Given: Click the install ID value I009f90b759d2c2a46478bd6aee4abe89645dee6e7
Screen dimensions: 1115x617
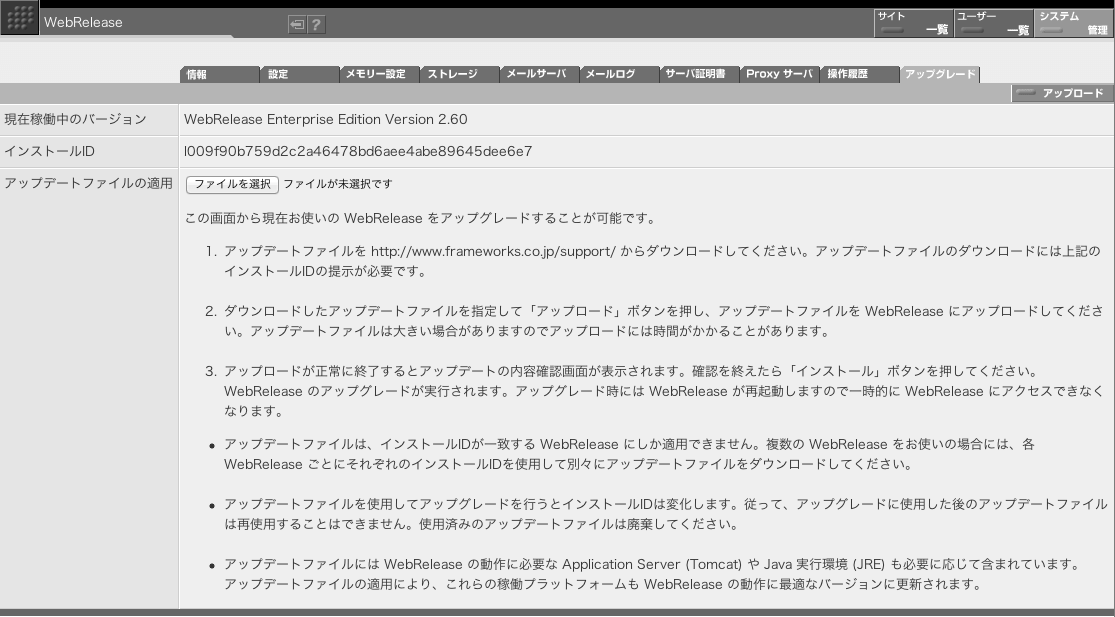Looking at the screenshot, I should click(358, 151).
